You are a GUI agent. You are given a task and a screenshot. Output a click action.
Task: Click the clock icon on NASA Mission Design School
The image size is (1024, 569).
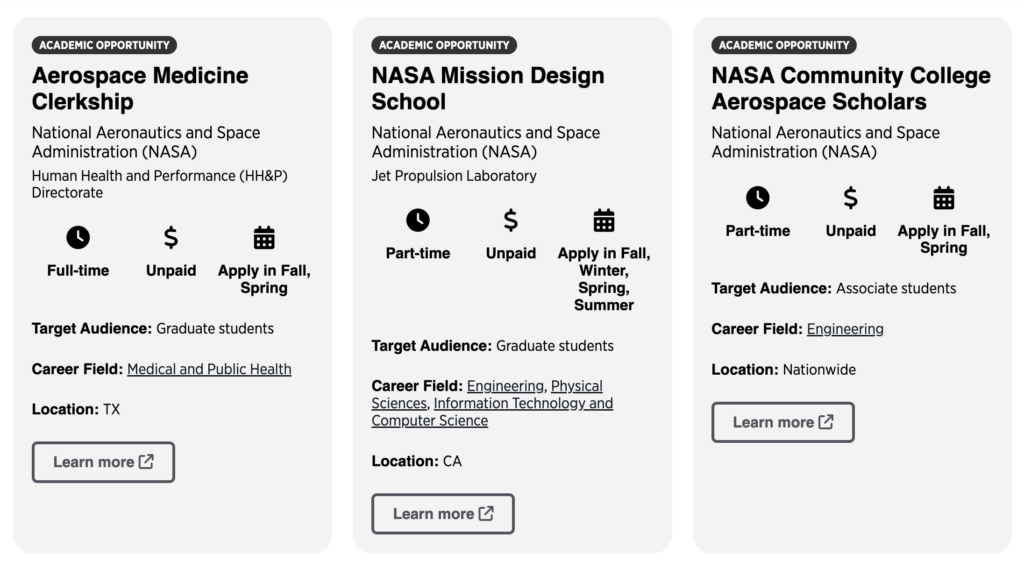click(x=418, y=220)
